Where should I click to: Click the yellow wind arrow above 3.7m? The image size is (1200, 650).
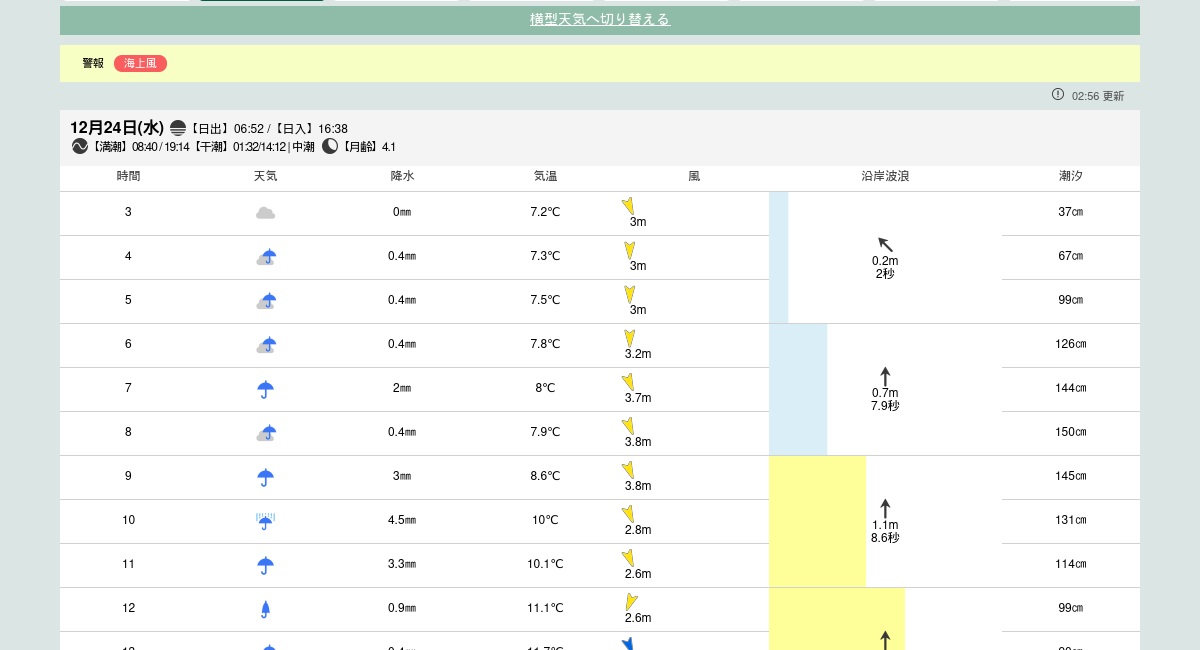tap(628, 381)
